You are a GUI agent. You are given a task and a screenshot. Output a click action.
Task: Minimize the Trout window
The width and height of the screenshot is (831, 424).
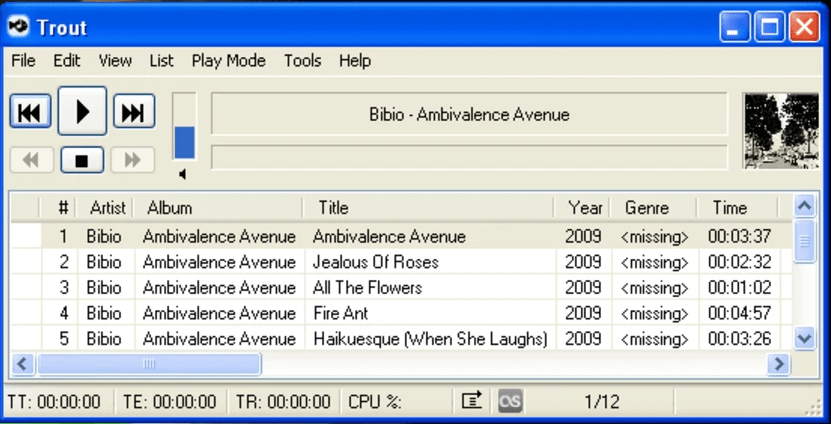735,26
